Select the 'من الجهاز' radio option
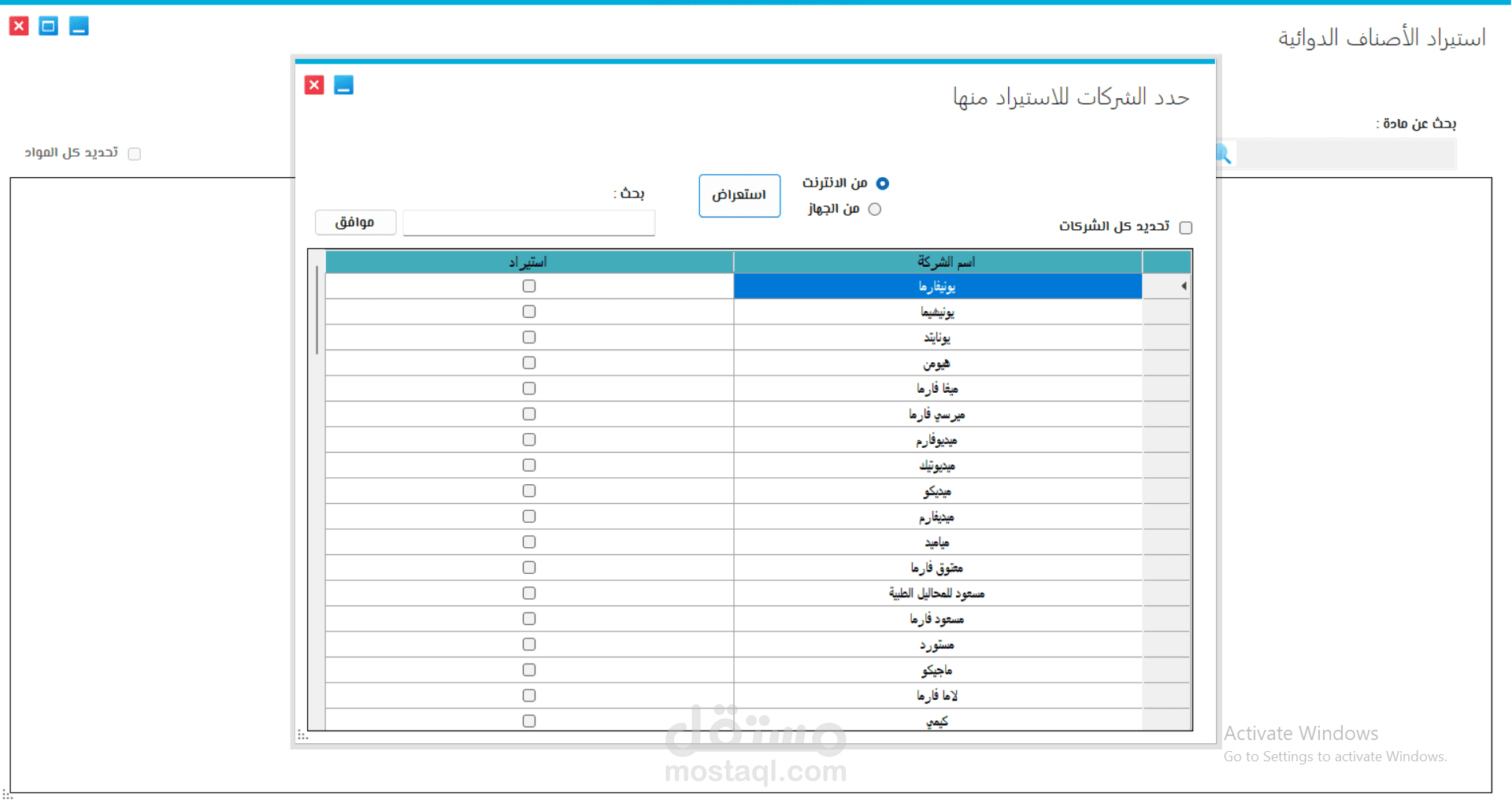 tap(874, 209)
